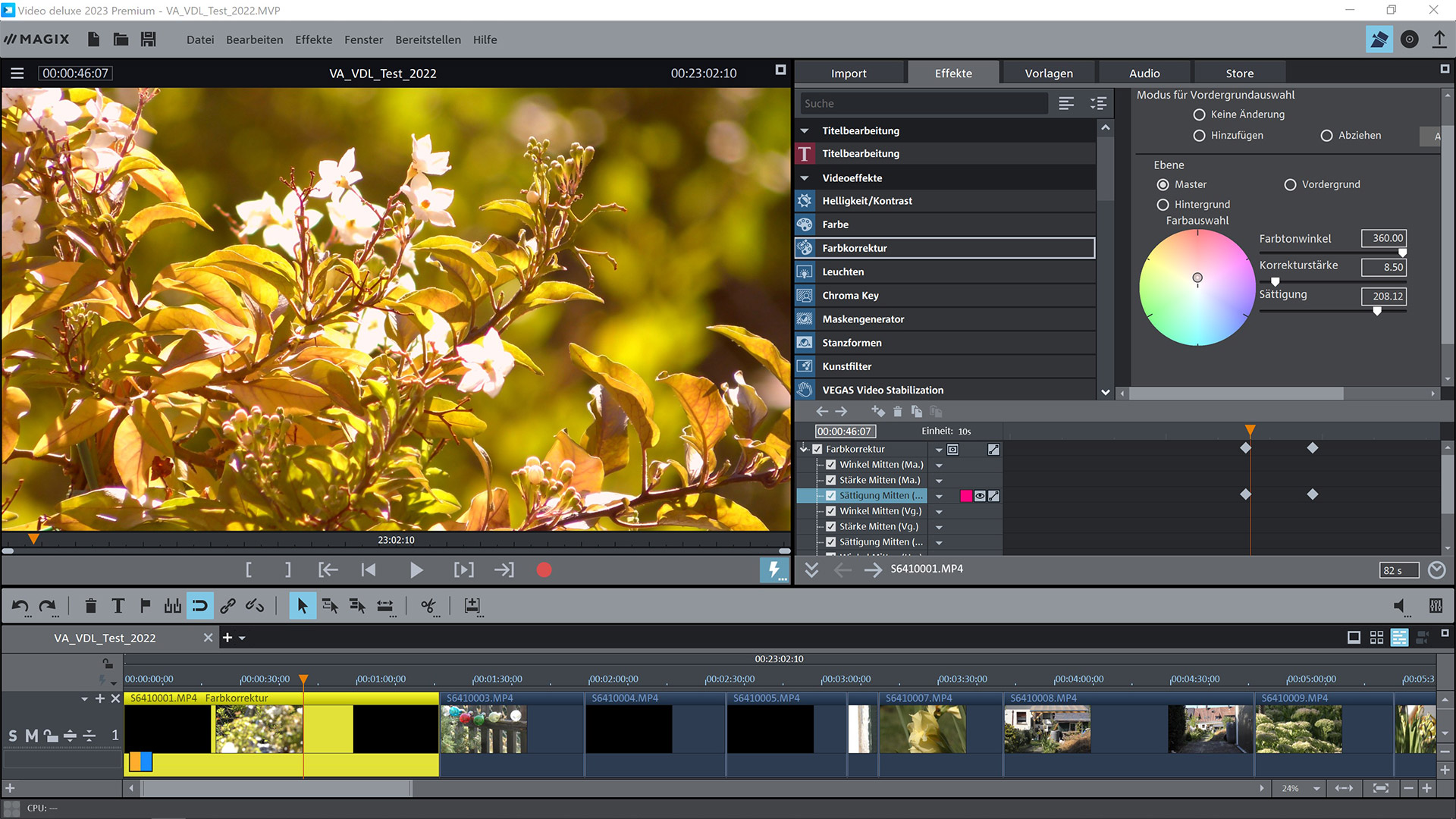Click the save project icon
Screen dimensions: 1456x819
tap(149, 39)
